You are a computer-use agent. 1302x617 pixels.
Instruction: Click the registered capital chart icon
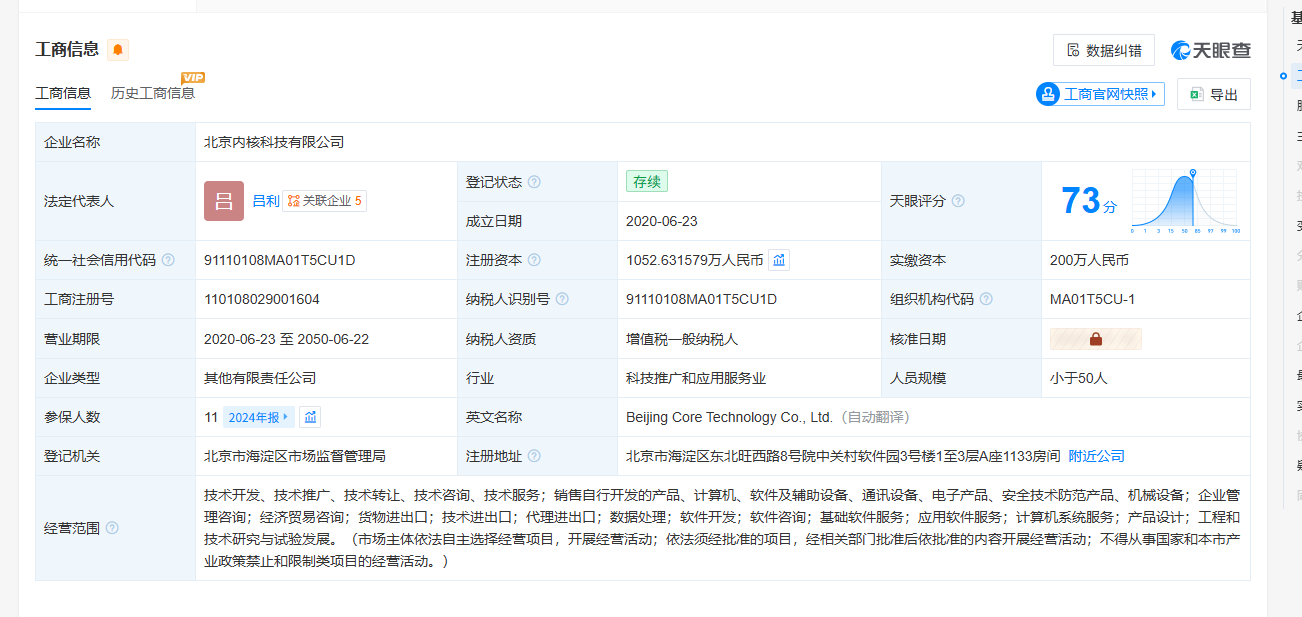click(x=779, y=260)
